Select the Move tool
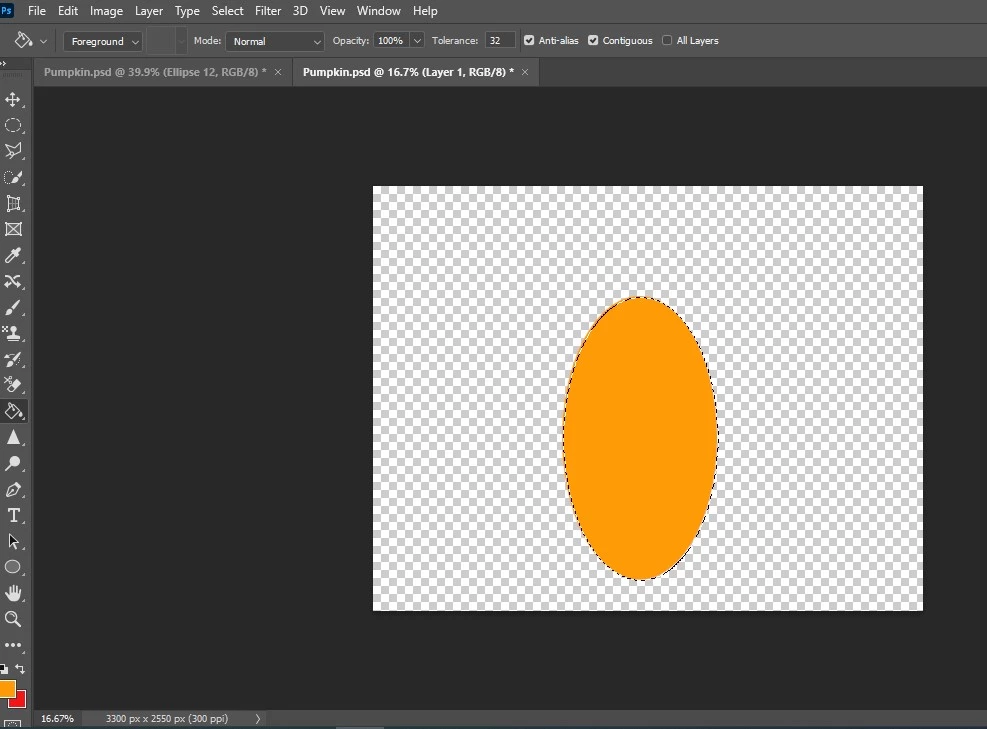987x729 pixels. click(x=13, y=99)
